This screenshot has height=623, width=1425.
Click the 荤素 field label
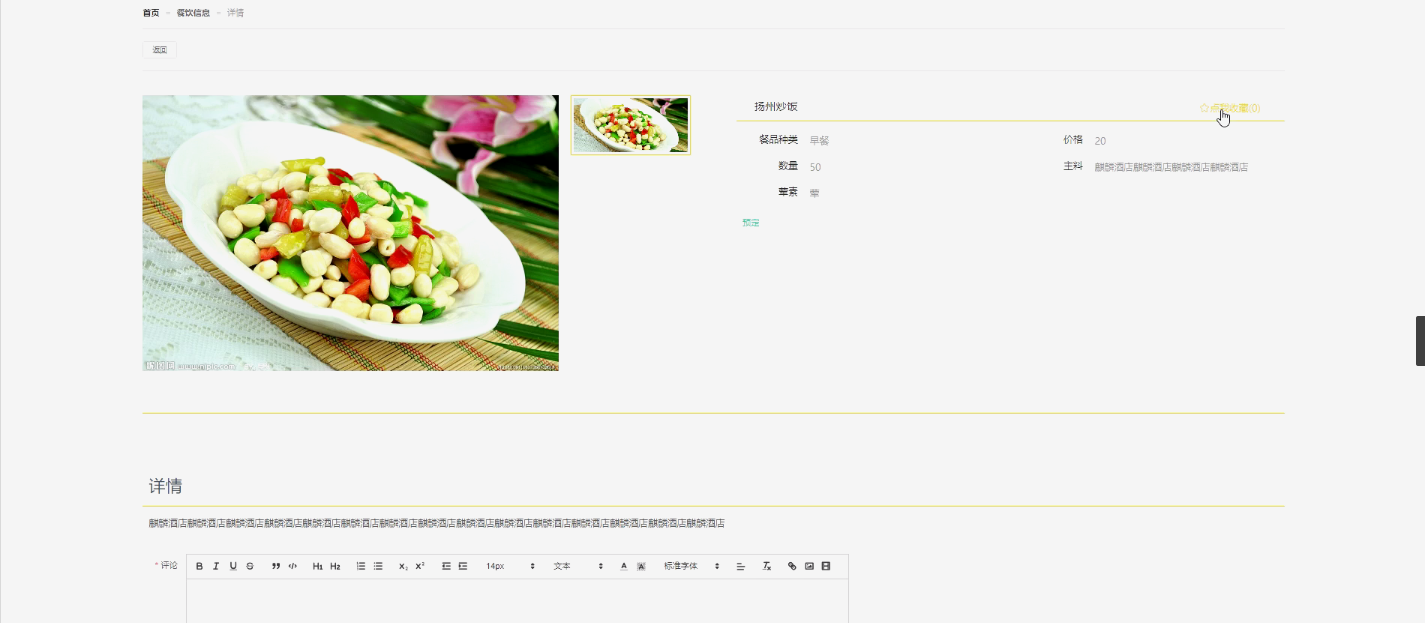click(788, 192)
